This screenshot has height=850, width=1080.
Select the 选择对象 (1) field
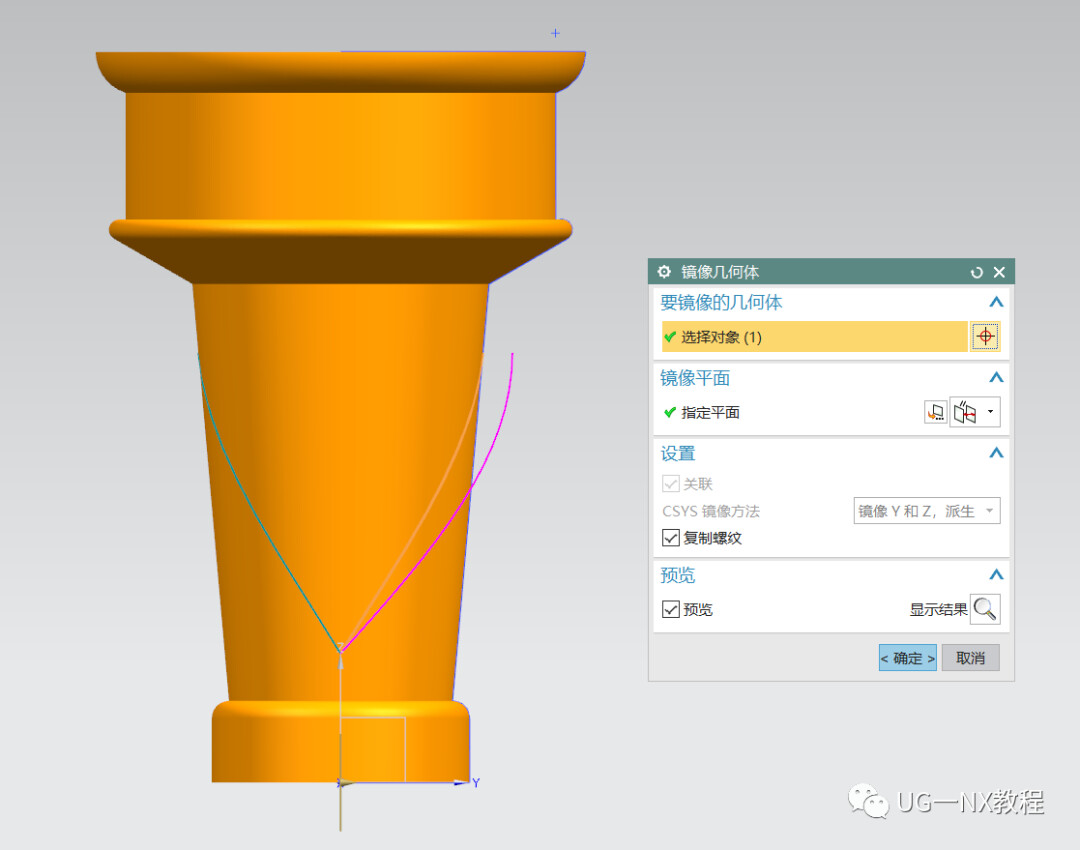[x=815, y=337]
